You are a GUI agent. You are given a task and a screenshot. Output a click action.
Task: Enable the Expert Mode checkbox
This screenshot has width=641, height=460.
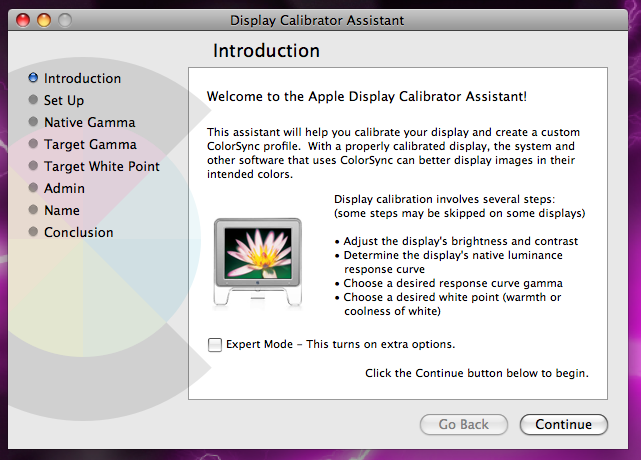[x=215, y=345]
